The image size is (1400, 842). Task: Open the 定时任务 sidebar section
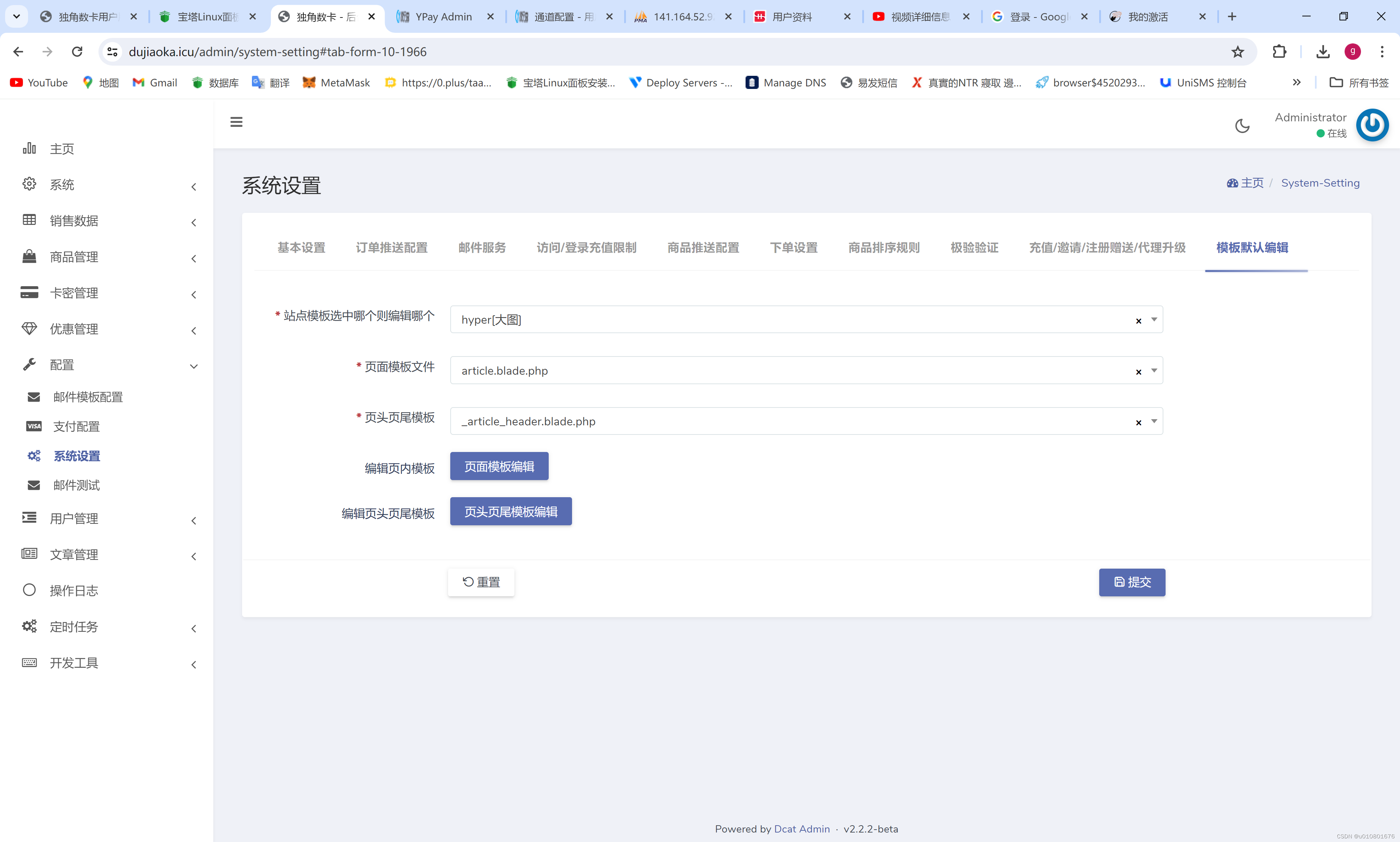coord(75,626)
